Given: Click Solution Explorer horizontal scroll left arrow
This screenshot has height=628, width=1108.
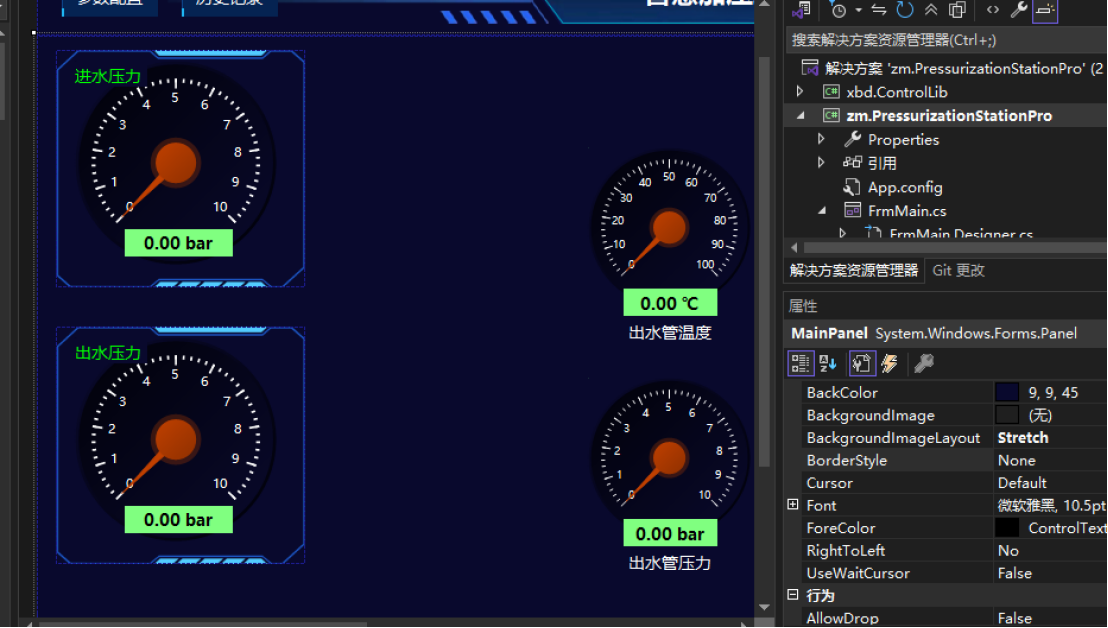Looking at the screenshot, I should tap(794, 247).
